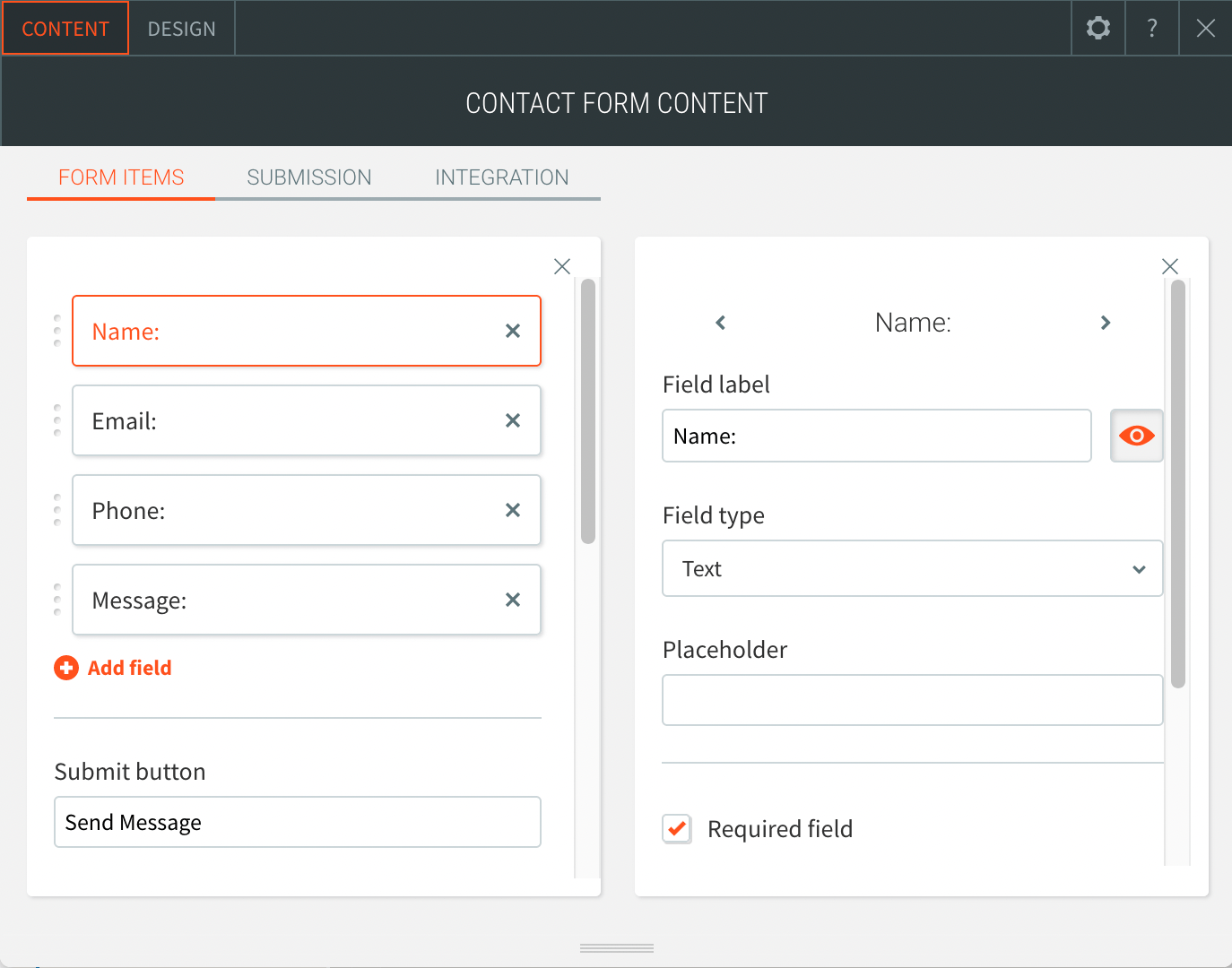The height and width of the screenshot is (968, 1232).
Task: Click the form items list scrollbar
Action: point(588,411)
